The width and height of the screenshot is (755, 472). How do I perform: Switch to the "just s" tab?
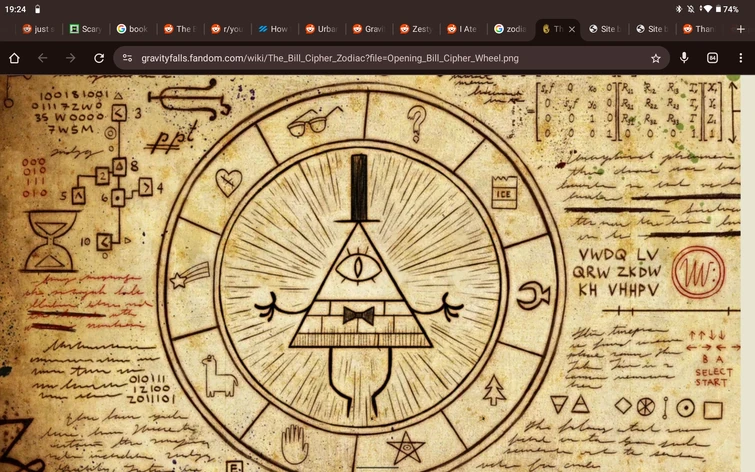pos(38,29)
